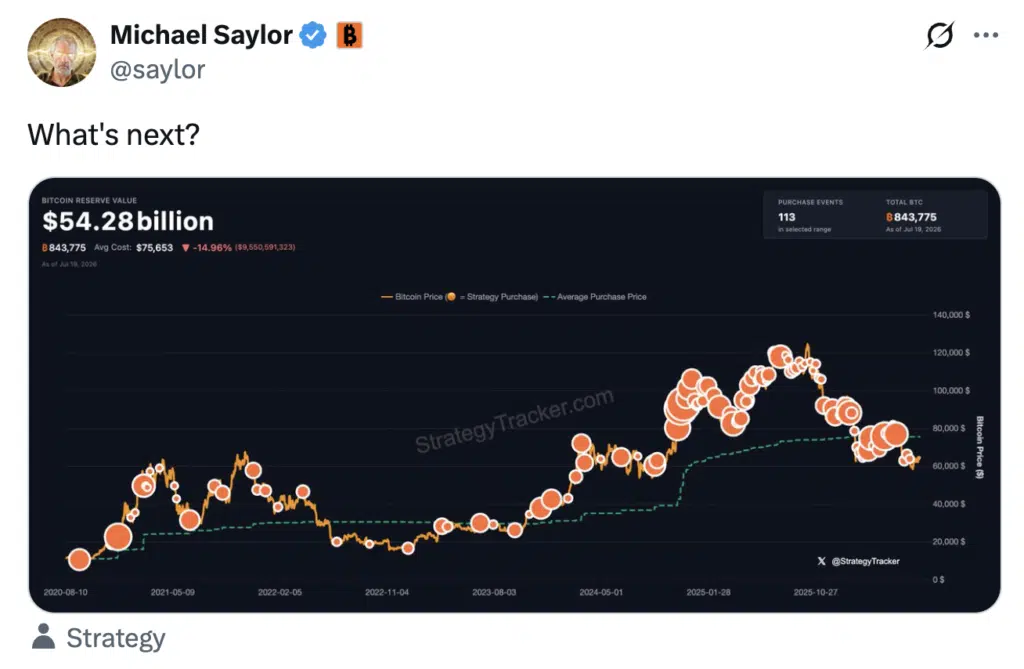This screenshot has width=1024, height=669.
Task: Click the $54.28 billion reserve value
Action: [128, 221]
